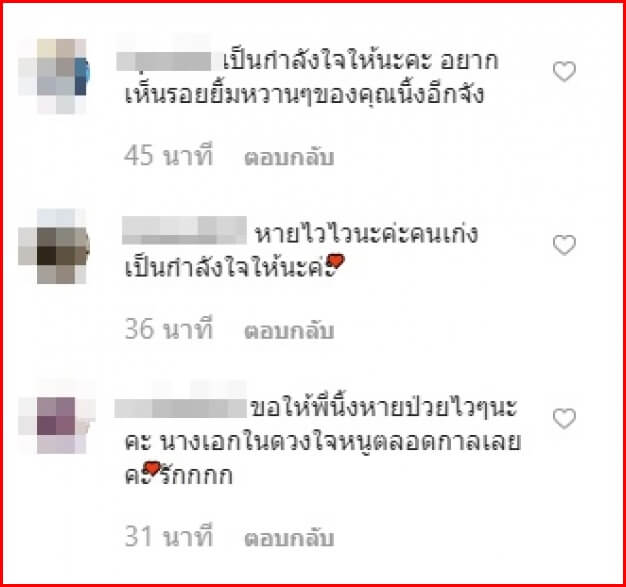Click the red heart emoji after เป็นกำลังใจให้นะค่ะ
Image resolution: width=626 pixels, height=587 pixels.
[x=335, y=262]
